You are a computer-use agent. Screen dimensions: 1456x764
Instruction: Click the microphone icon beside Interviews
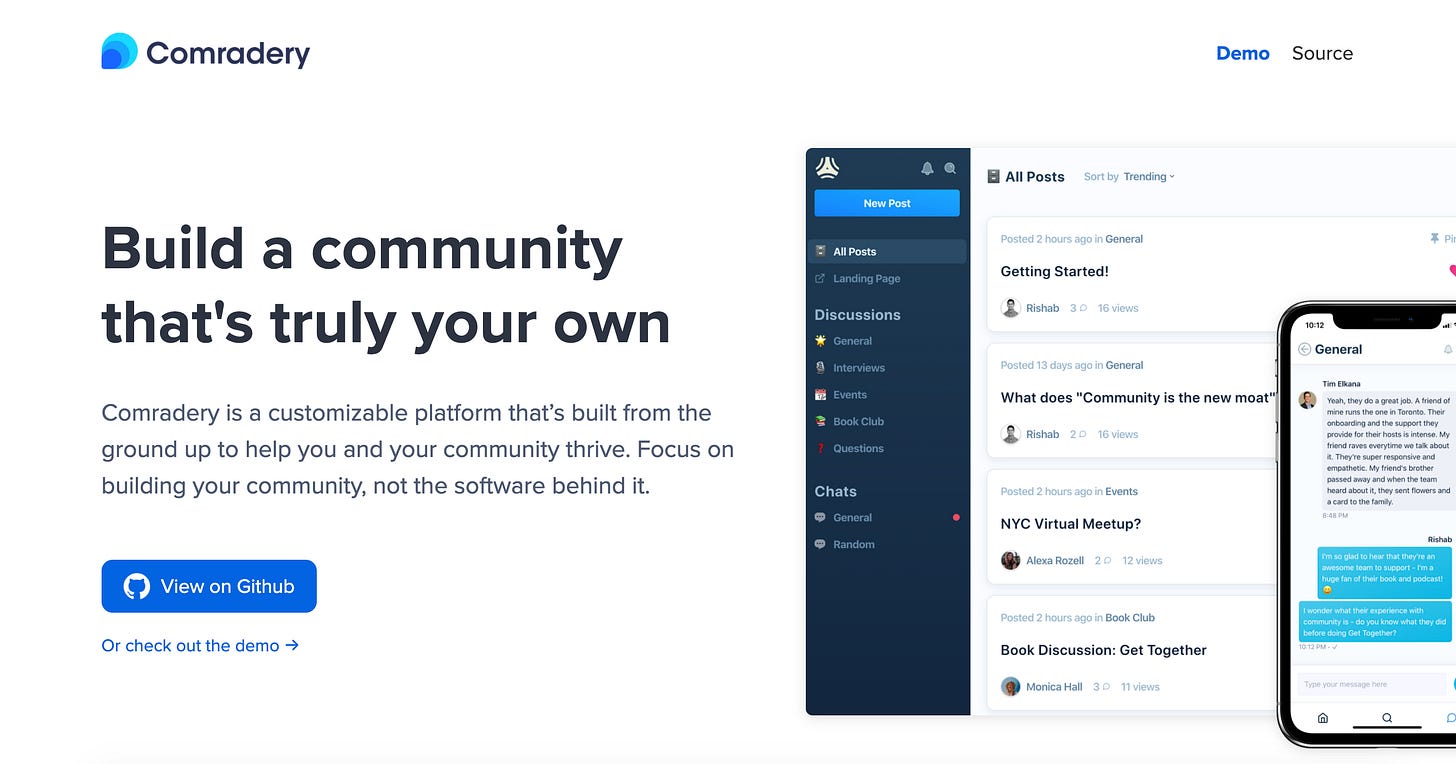(x=820, y=368)
